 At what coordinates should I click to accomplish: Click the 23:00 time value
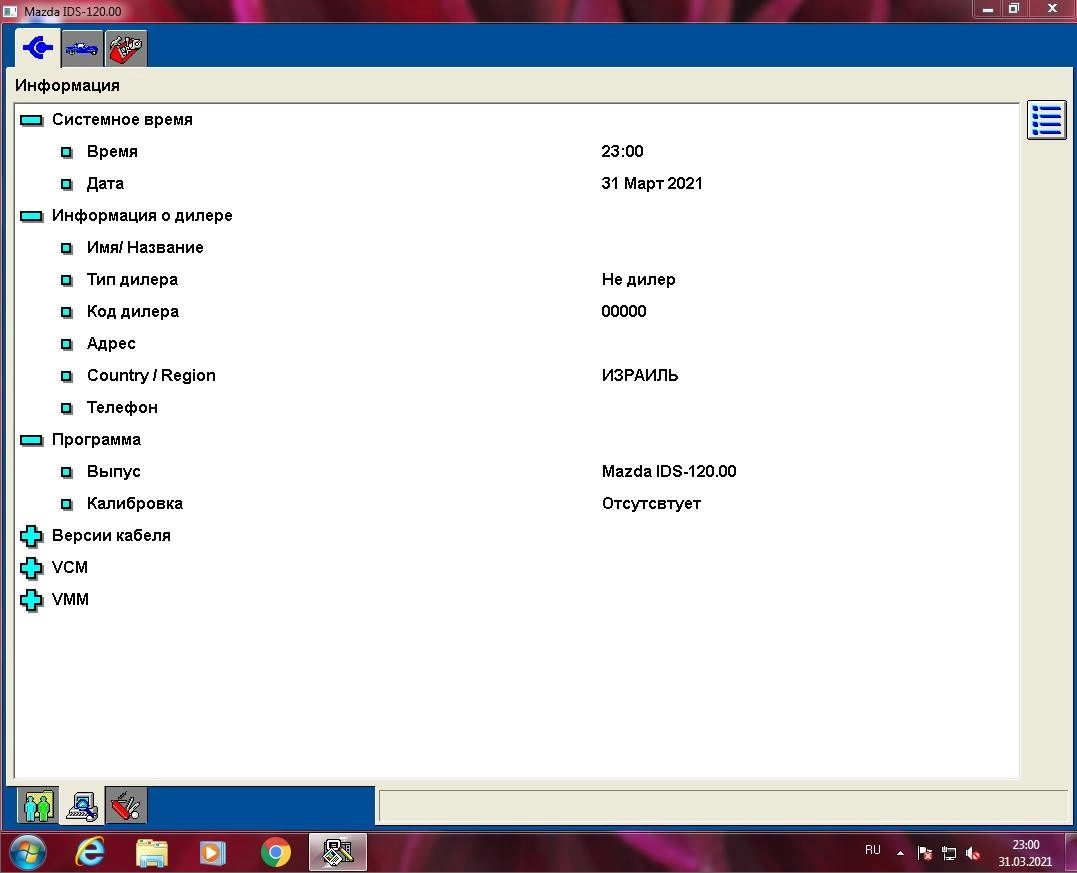pos(622,151)
